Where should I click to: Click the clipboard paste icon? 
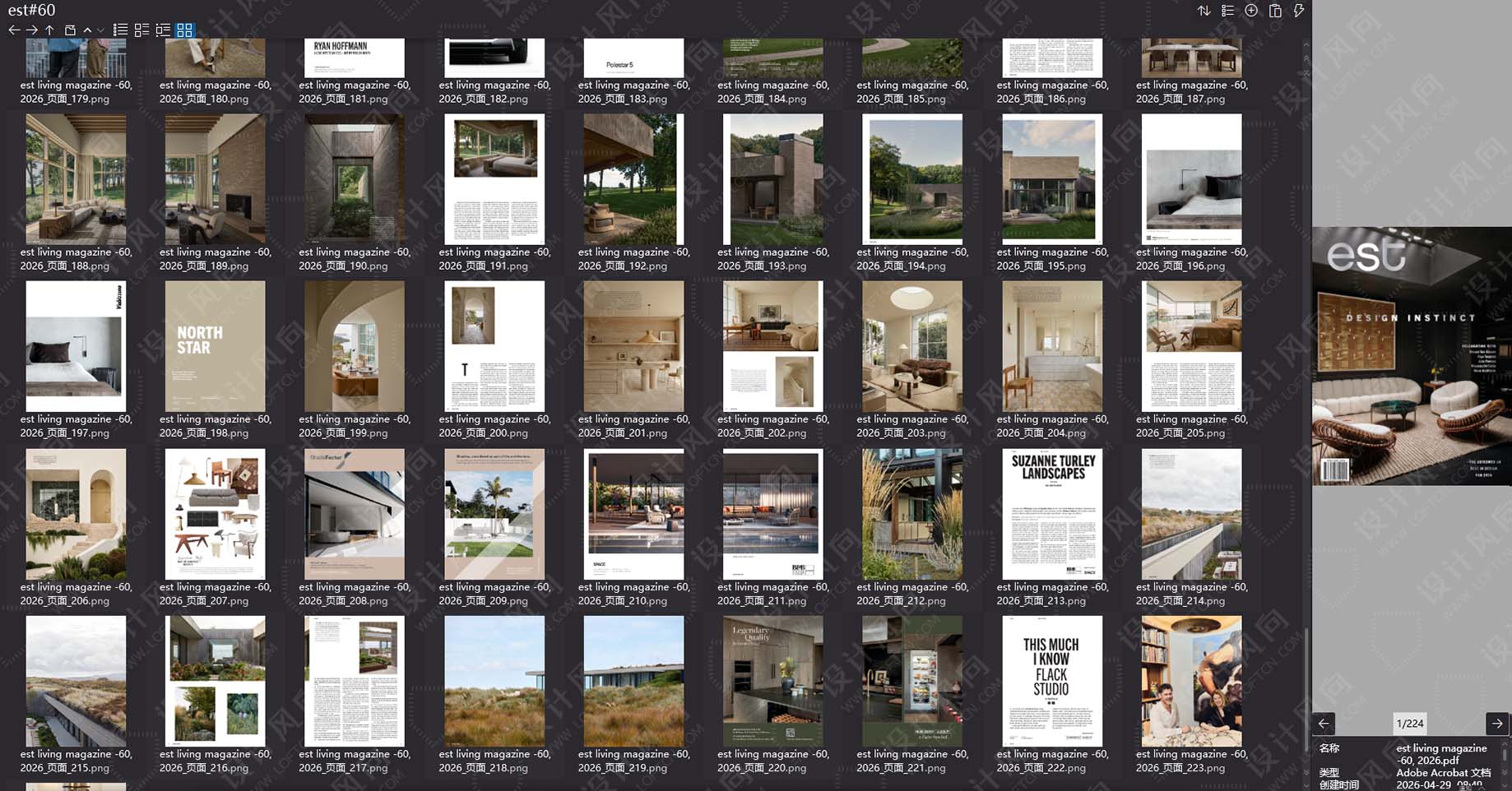pyautogui.click(x=1275, y=11)
